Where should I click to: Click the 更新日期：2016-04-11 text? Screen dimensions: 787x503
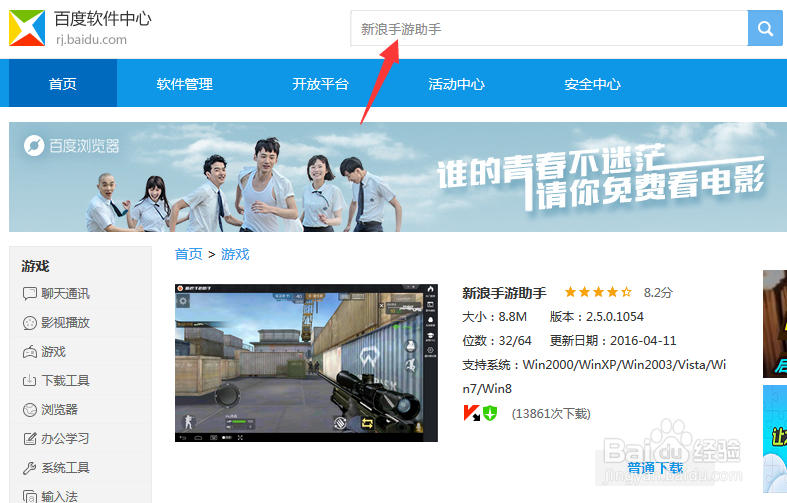click(x=613, y=341)
